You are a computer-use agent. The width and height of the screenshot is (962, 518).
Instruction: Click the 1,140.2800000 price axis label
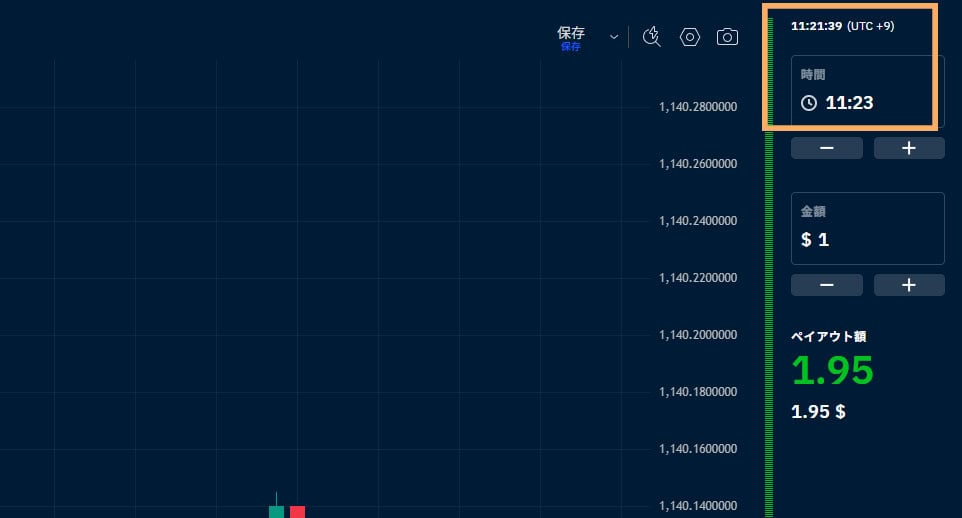(698, 107)
